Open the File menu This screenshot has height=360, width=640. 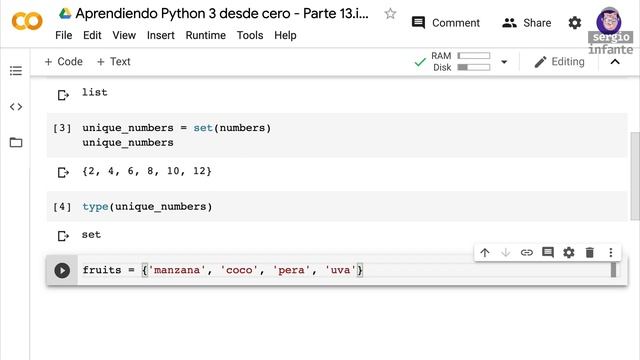click(64, 36)
